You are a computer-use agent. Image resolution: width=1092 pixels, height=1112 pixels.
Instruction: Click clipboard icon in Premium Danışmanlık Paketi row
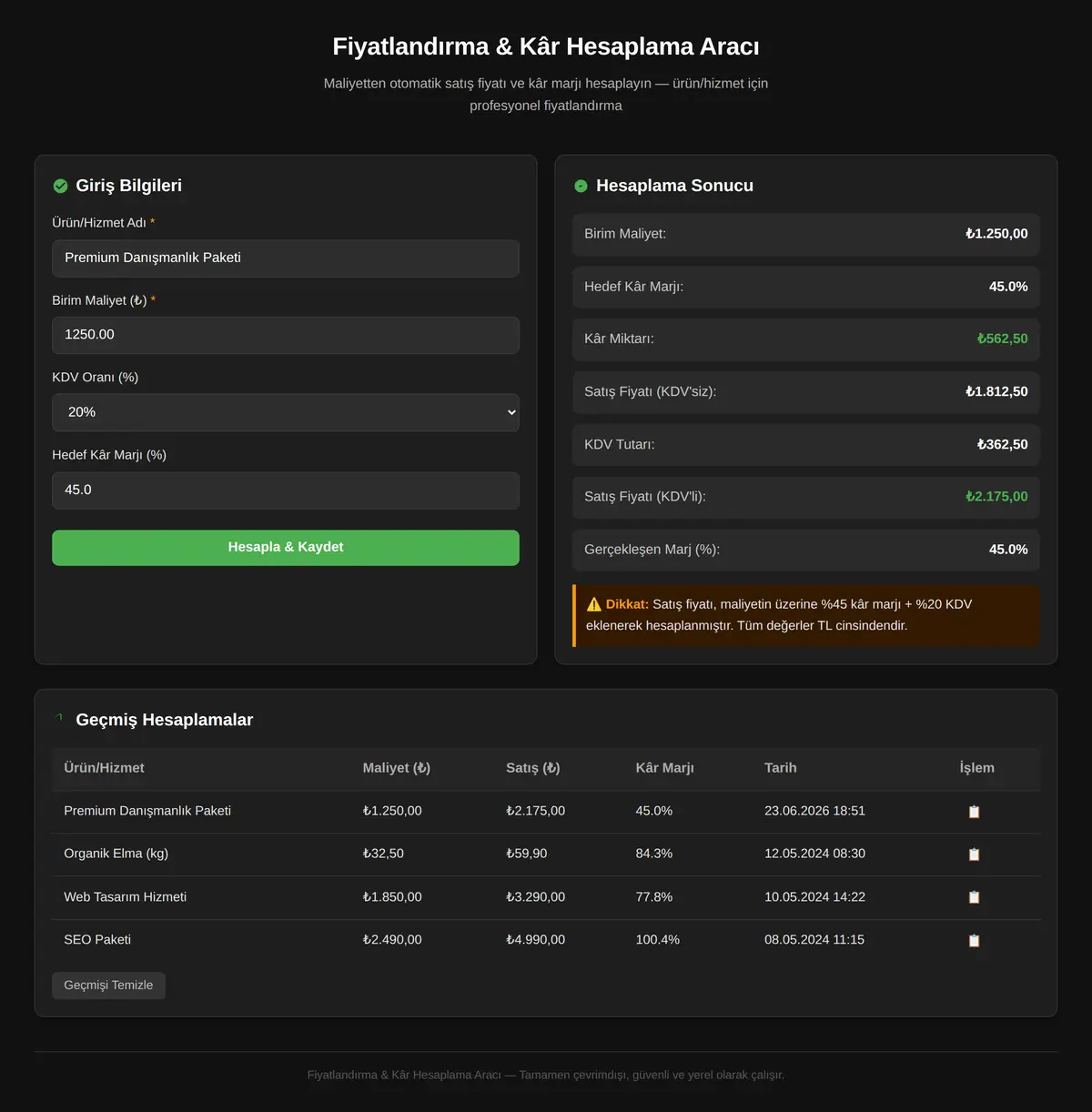974,812
